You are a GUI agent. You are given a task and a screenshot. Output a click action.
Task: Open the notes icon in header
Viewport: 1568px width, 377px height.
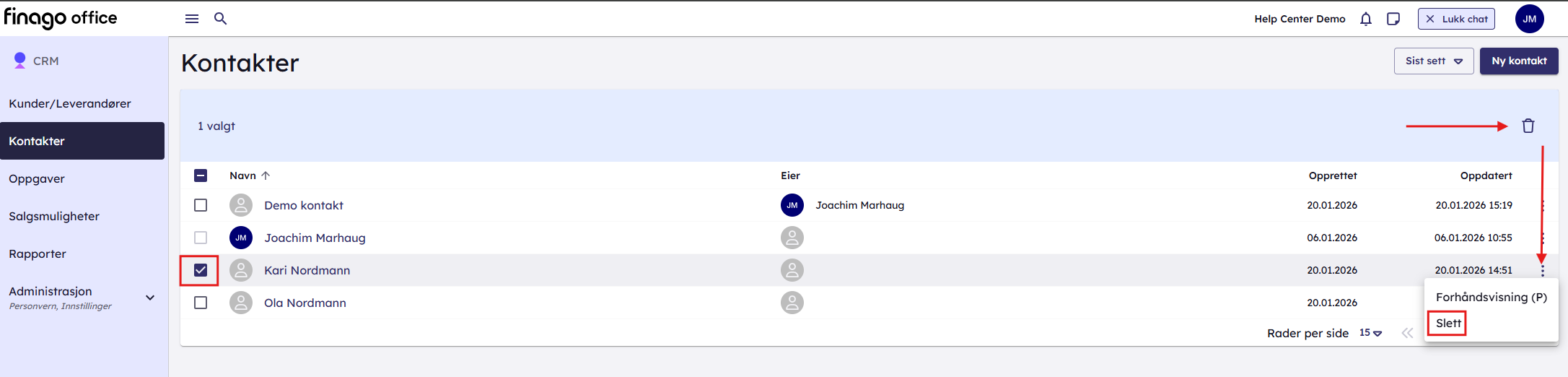point(1393,19)
